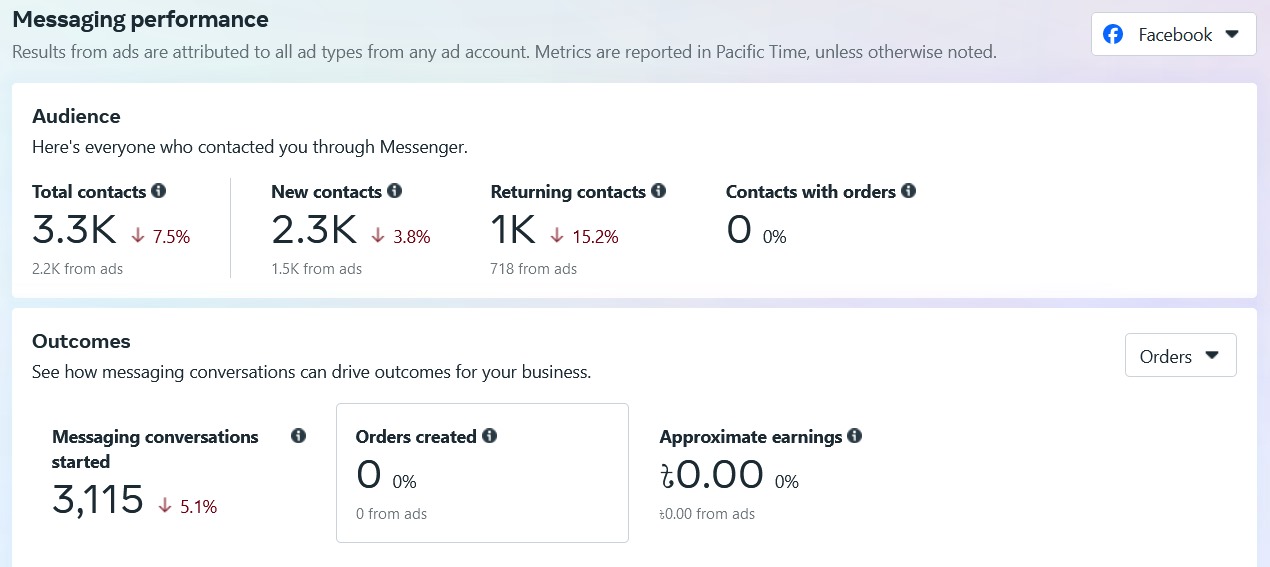Click the Contacts with orders info icon
This screenshot has height=567, width=1270.
(908, 191)
